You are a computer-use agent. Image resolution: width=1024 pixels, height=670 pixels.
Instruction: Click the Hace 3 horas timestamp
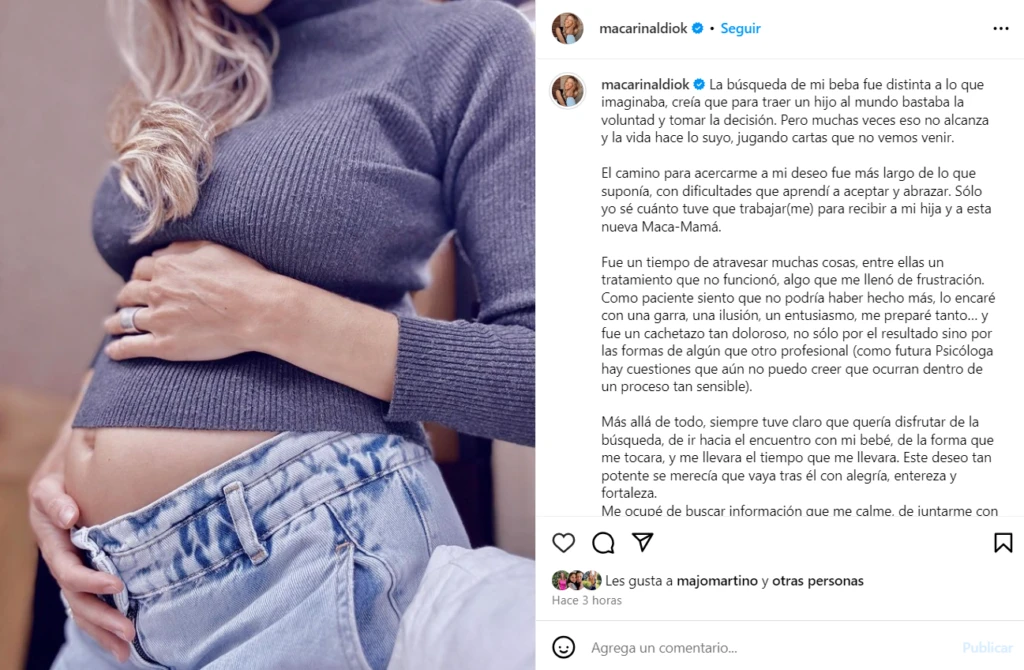[586, 600]
